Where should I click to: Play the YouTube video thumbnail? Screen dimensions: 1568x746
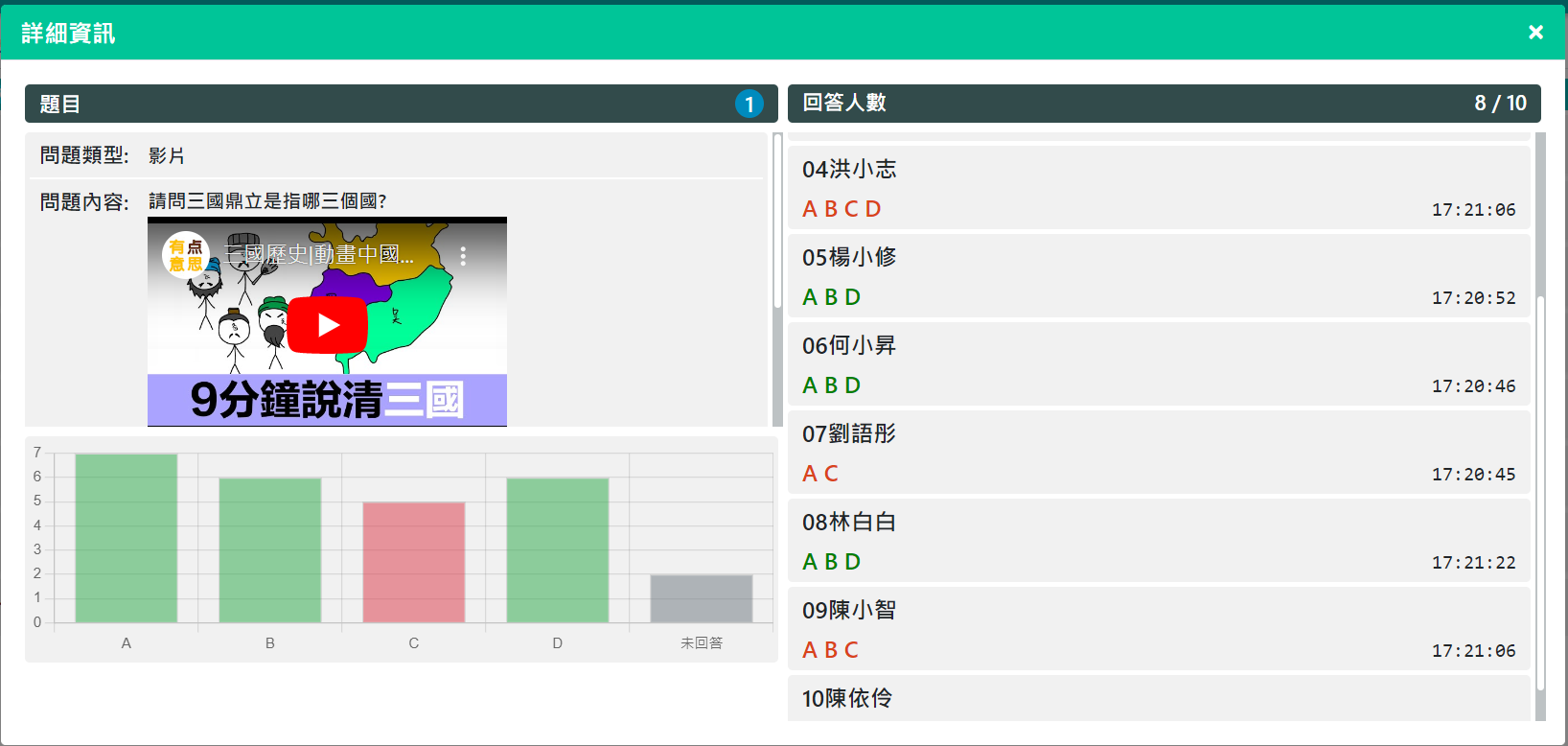tap(328, 325)
